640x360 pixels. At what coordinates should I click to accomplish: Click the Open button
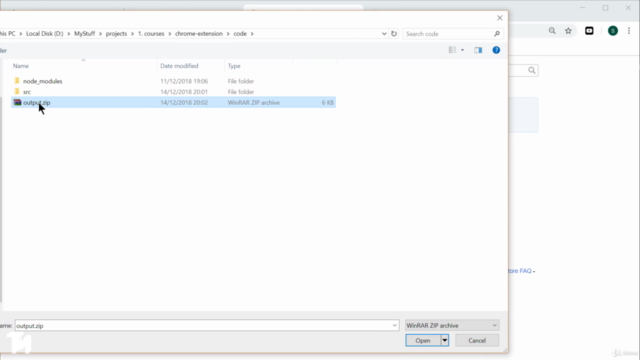pyautogui.click(x=423, y=340)
